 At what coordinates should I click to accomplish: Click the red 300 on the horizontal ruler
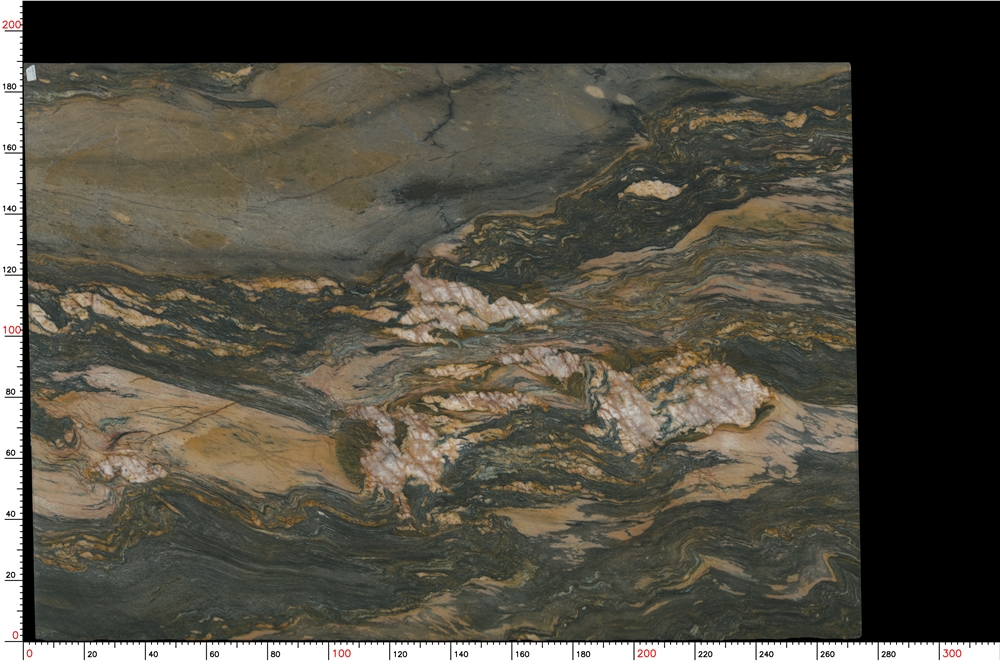tap(951, 654)
